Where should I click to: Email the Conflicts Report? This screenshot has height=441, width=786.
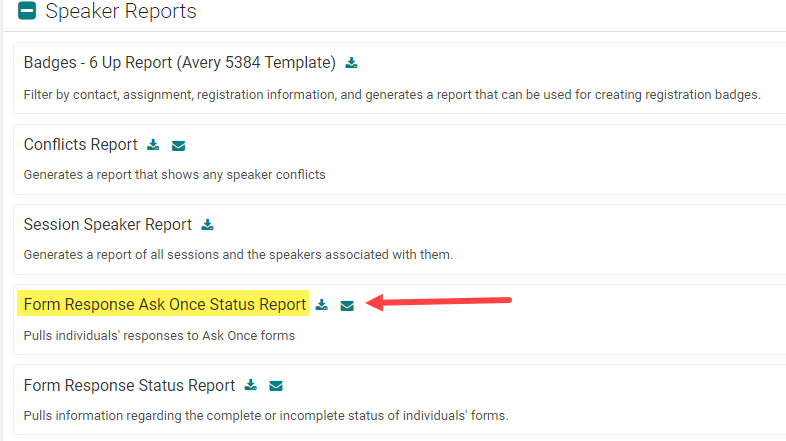pos(178,145)
